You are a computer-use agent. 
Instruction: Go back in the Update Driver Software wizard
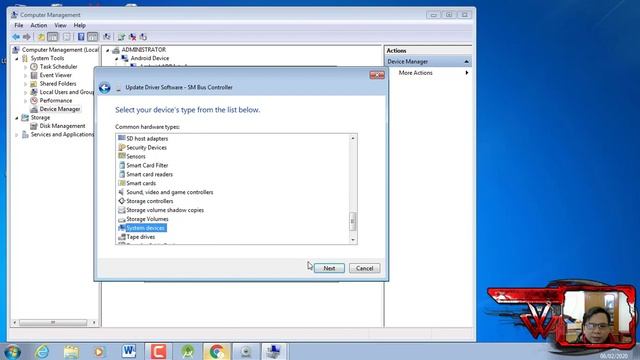click(x=104, y=88)
